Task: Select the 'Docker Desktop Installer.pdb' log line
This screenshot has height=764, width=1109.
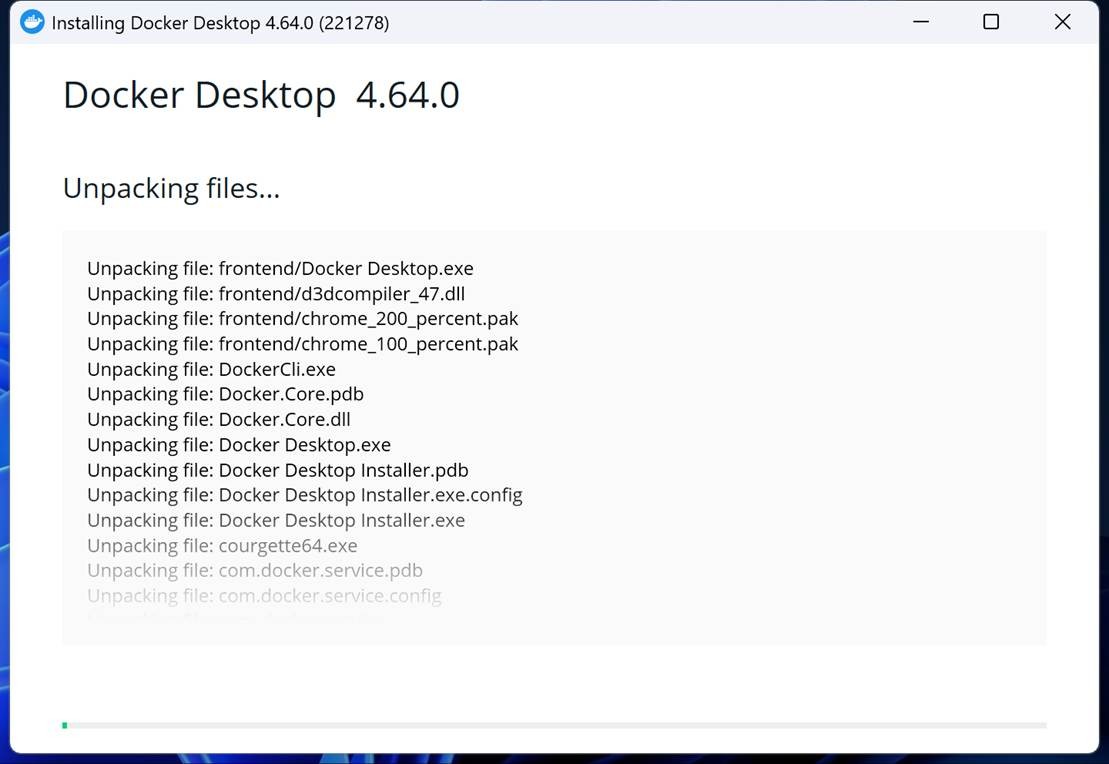Action: tap(278, 470)
